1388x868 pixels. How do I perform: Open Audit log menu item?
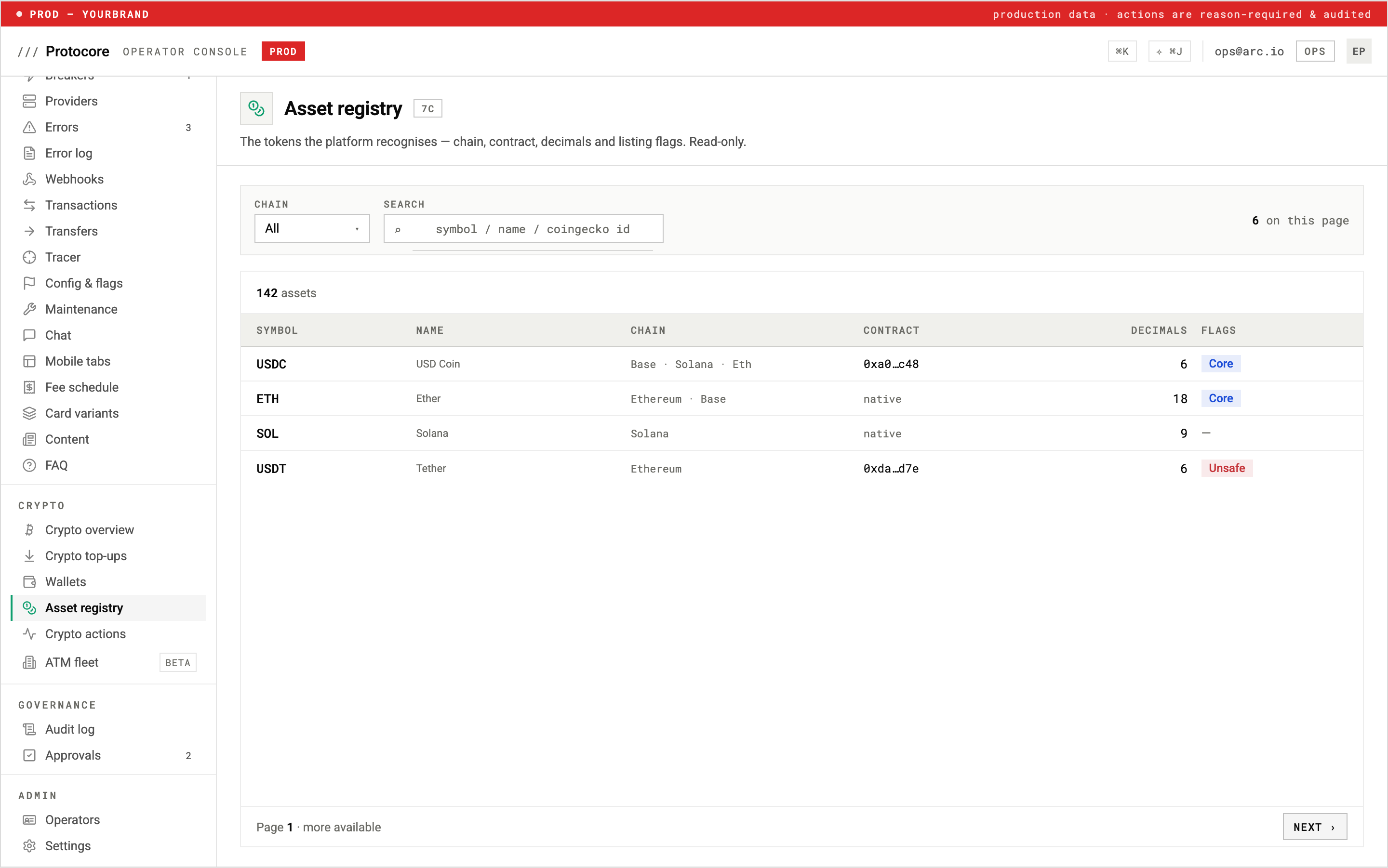coord(108,729)
